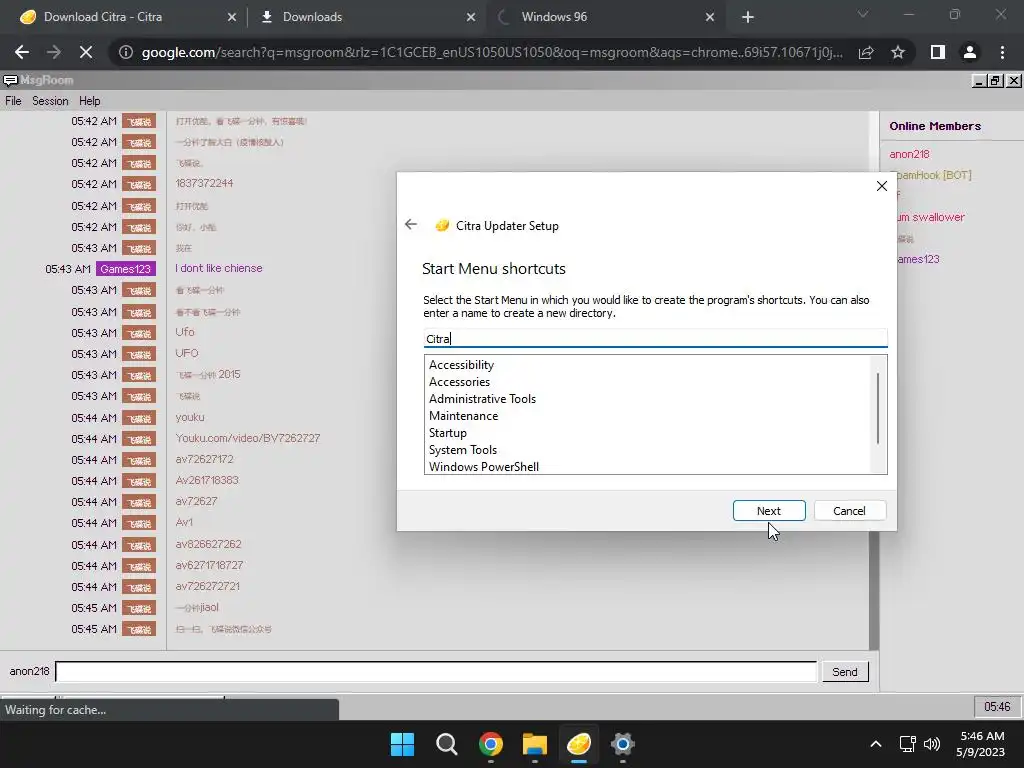Click the Start Menu name field
Screen dimensions: 1024x768
[655, 338]
